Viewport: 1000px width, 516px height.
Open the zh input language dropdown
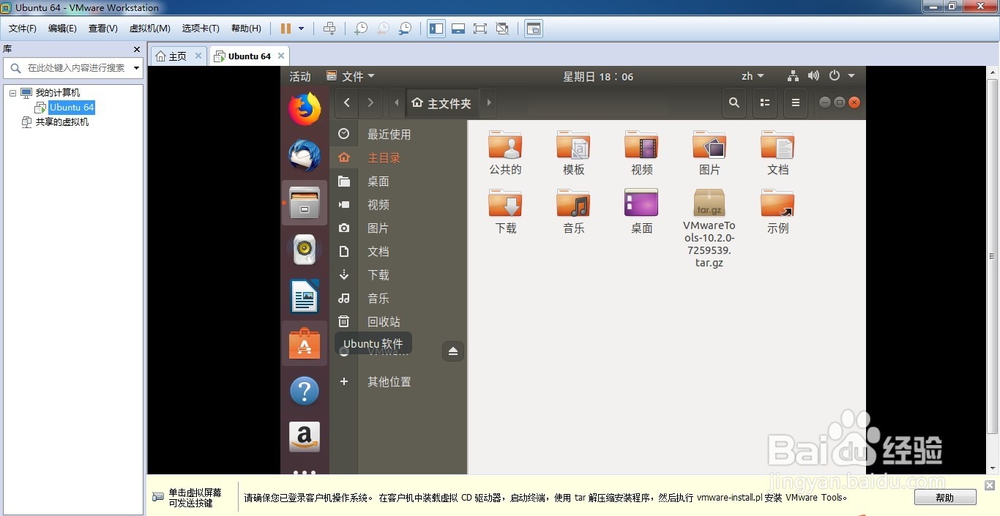753,76
